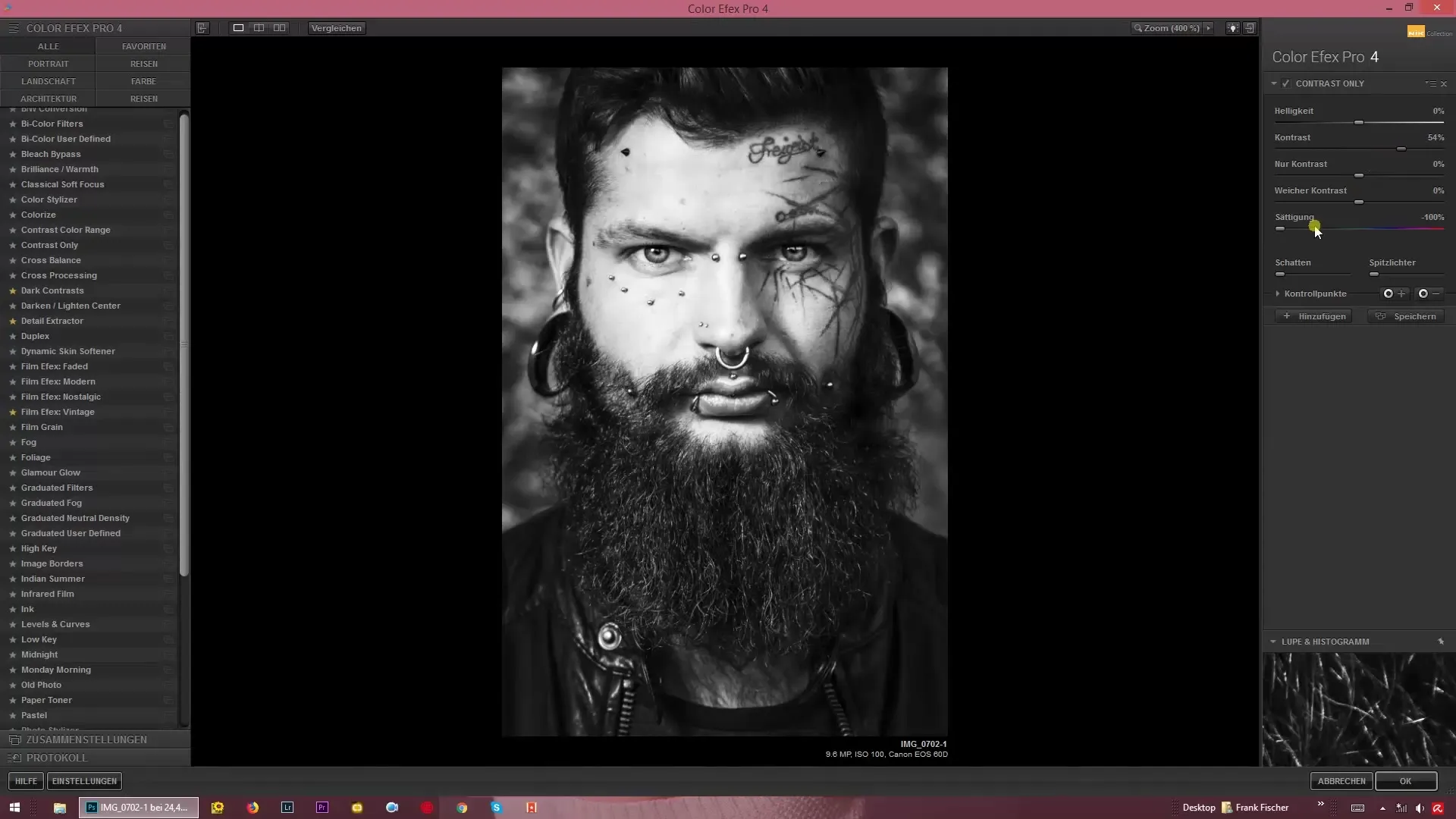Open Windows Start menu
The width and height of the screenshot is (1456, 819).
(14, 808)
